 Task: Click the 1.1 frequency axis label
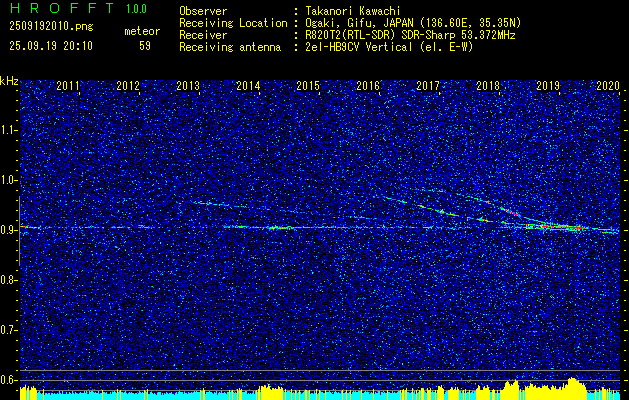coord(8,130)
